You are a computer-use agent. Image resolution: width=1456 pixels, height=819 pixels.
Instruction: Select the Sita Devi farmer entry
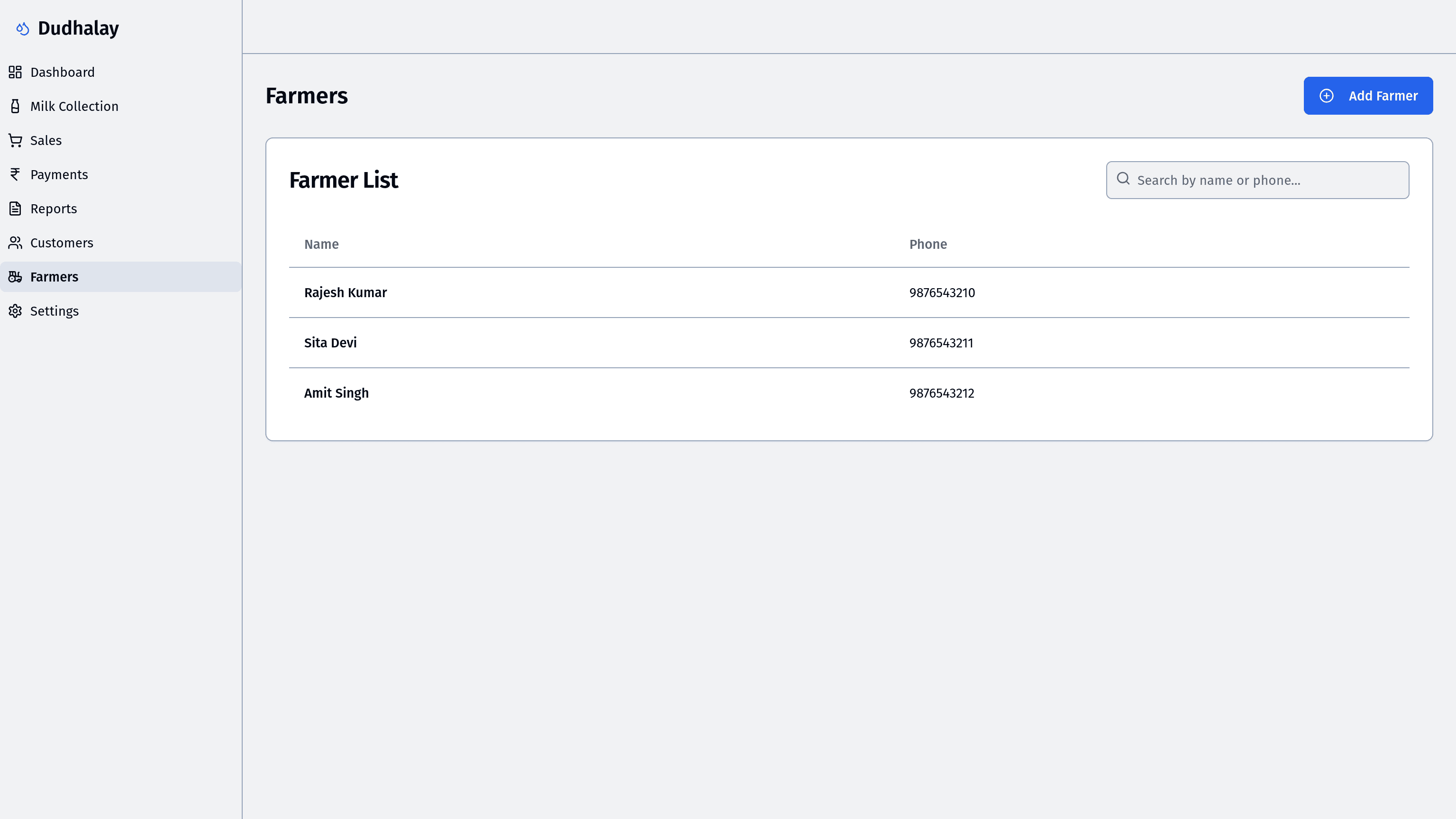(x=330, y=343)
